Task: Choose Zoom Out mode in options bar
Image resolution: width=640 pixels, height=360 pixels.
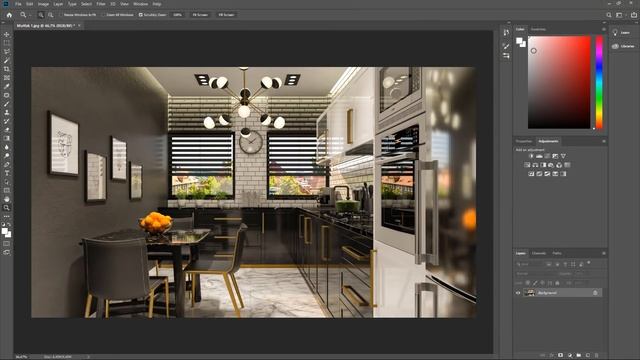Action: [x=51, y=15]
